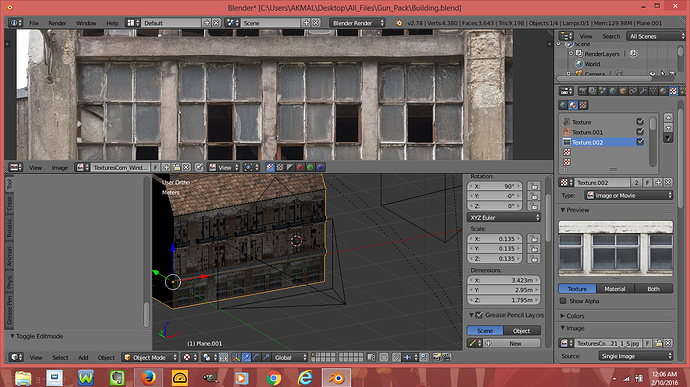690x387 pixels.
Task: Open the Constraints properties chain icon
Action: click(x=633, y=91)
